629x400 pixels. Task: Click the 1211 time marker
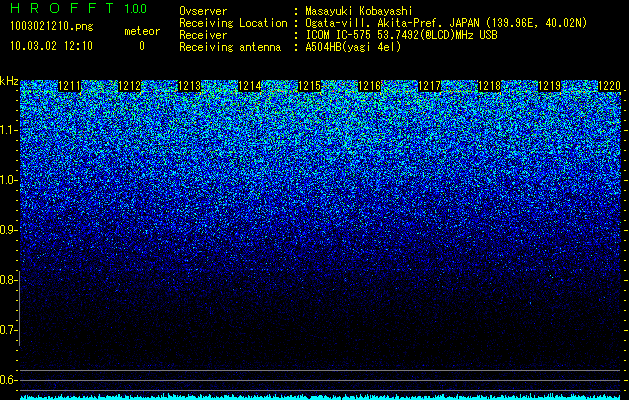pos(70,86)
